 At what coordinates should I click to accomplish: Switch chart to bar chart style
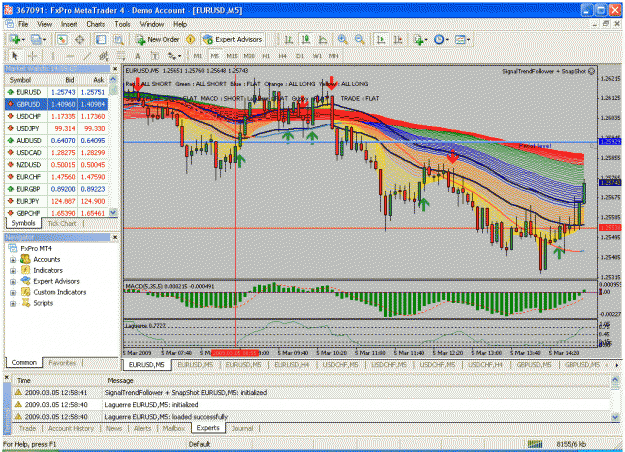click(289, 39)
